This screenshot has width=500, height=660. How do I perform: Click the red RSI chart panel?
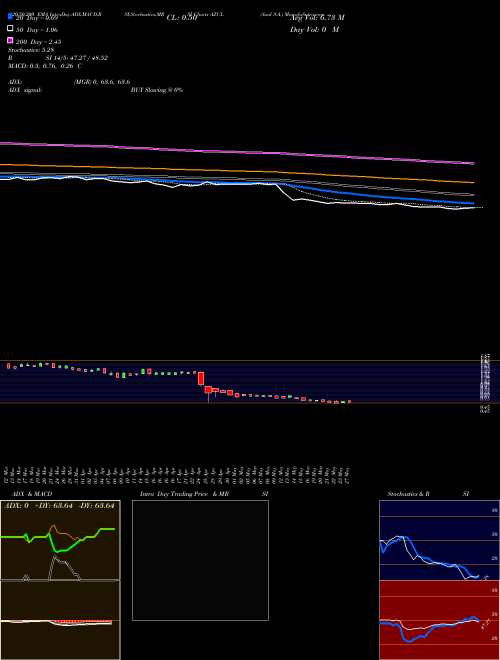(x=439, y=620)
